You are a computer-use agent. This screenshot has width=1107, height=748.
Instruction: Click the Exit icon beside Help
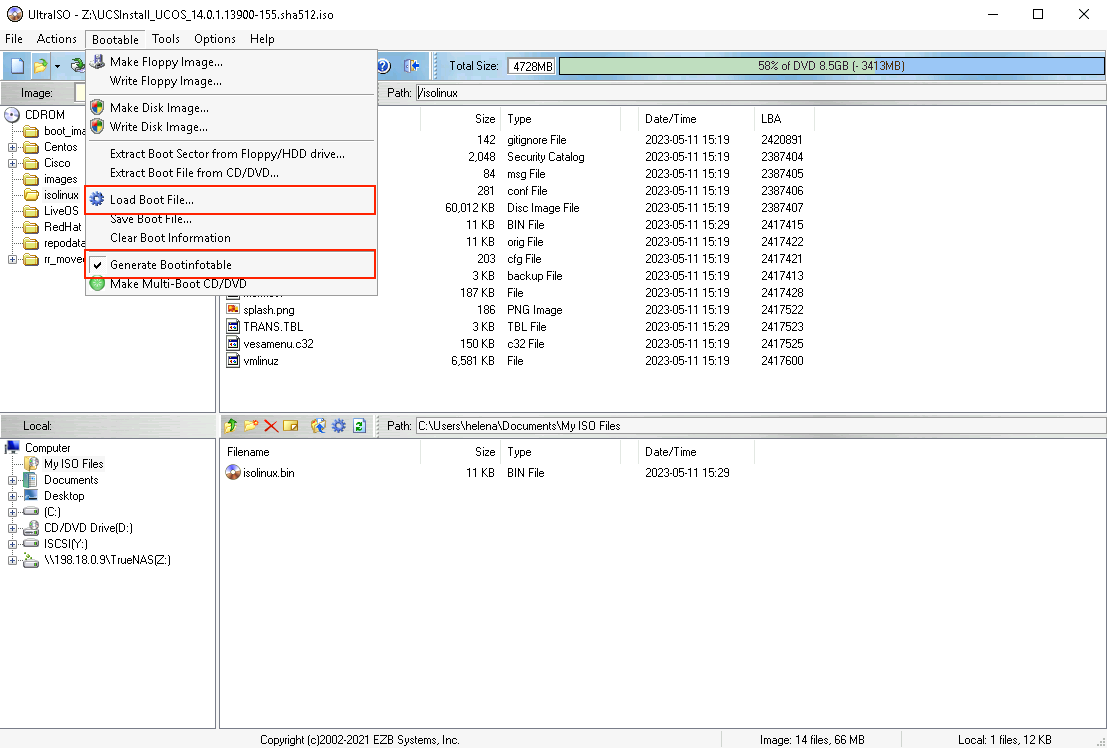[411, 66]
